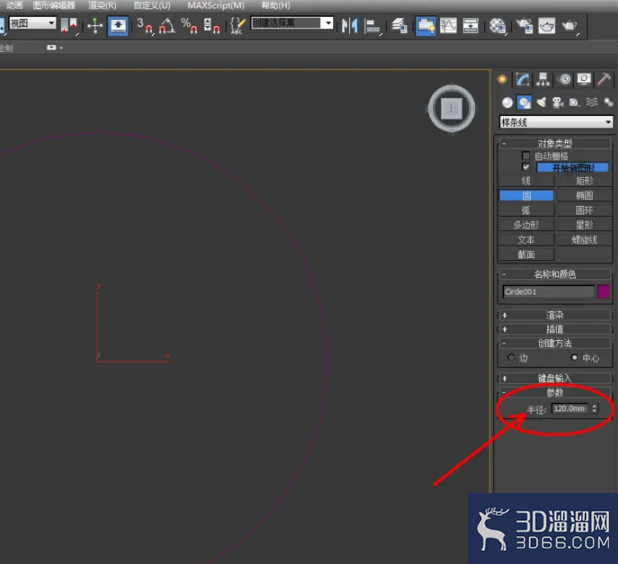Switch to the Create panel tab
Image resolution: width=618 pixels, height=564 pixels.
(x=503, y=80)
